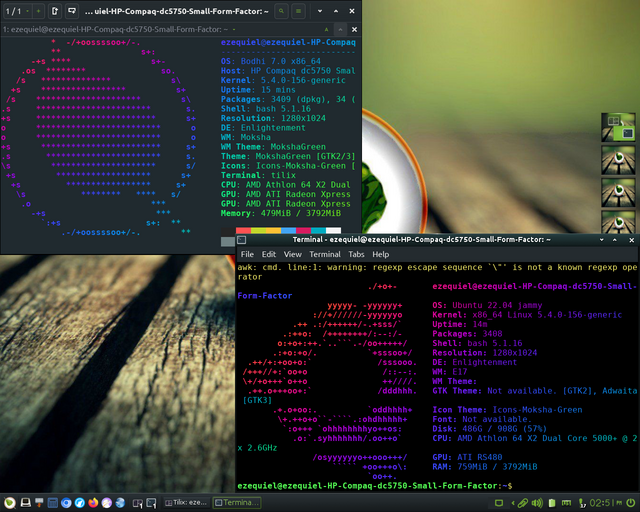The height and width of the screenshot is (512, 640).
Task: Click the terminal iconified app icon in taskbar
Action: point(151,503)
